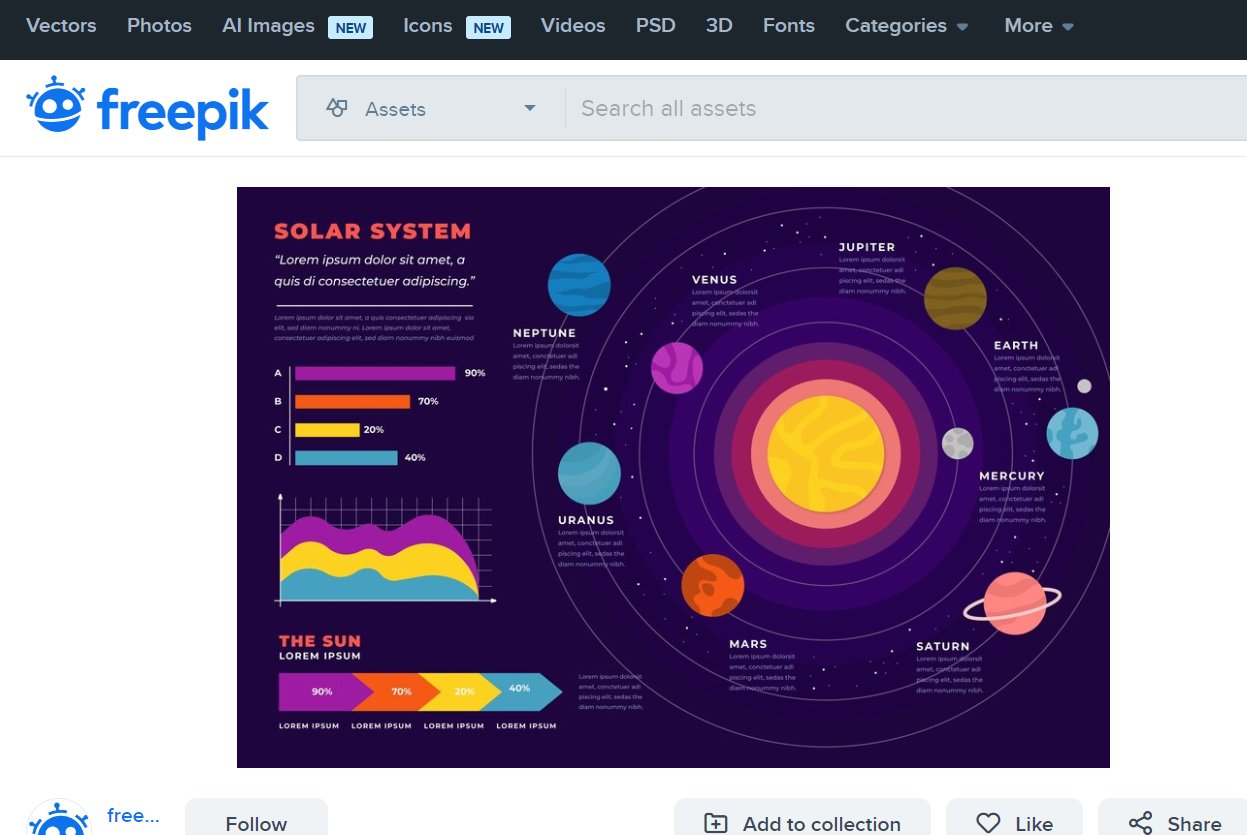Screen dimensions: 1247x835
Task: Switch to the PSD section
Action: point(655,26)
